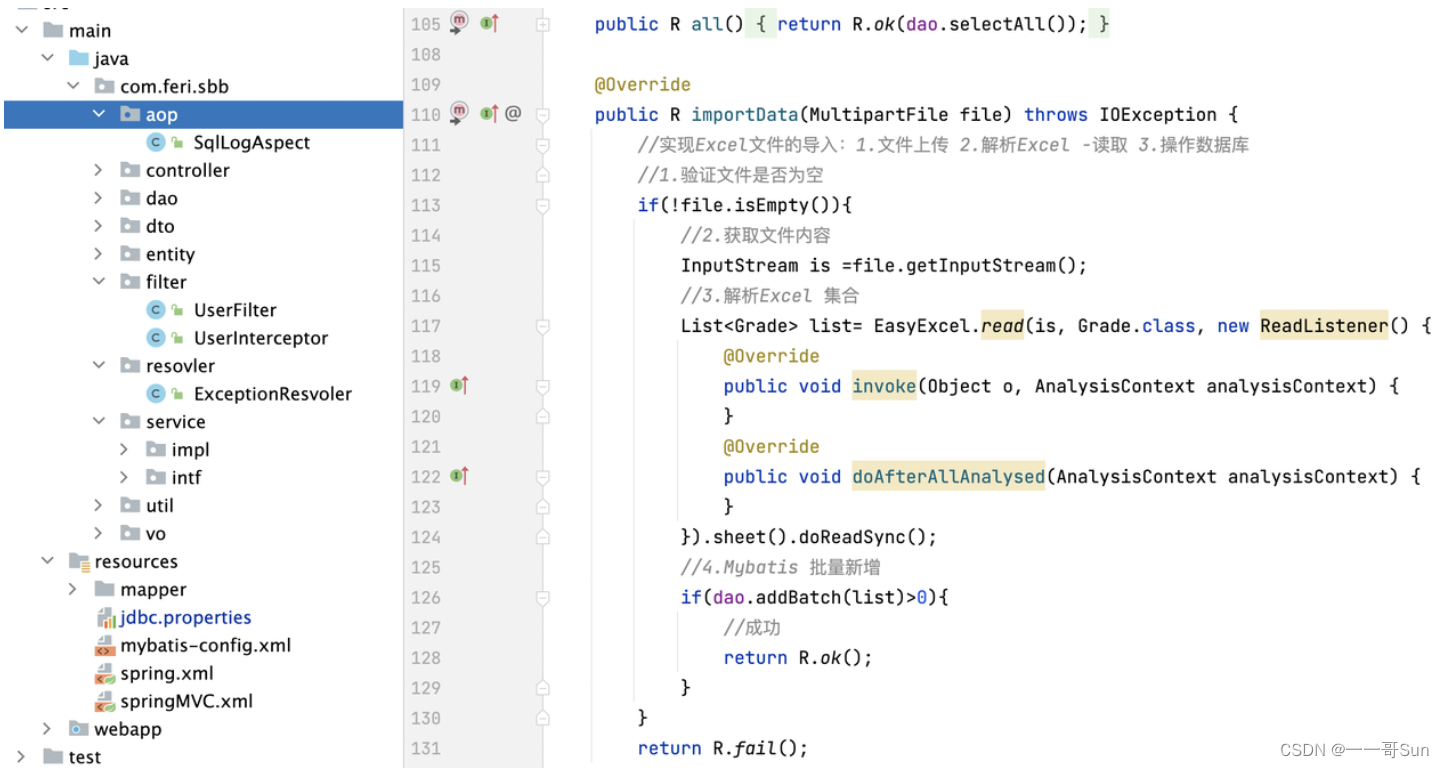Select the UserInterceptor class in tree
Screen dimensions: 1444x768
[260, 338]
